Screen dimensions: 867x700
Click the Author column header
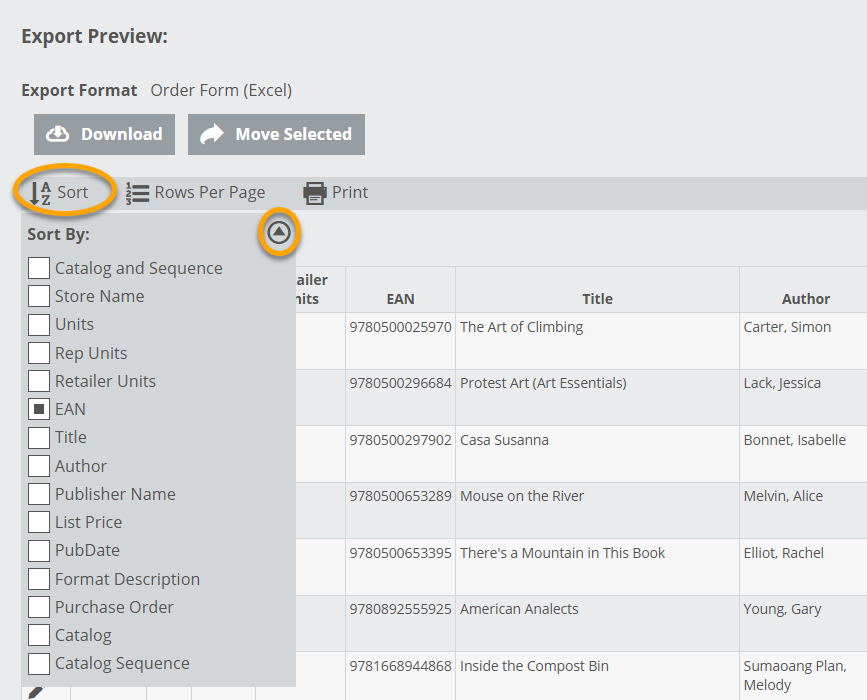[805, 298]
